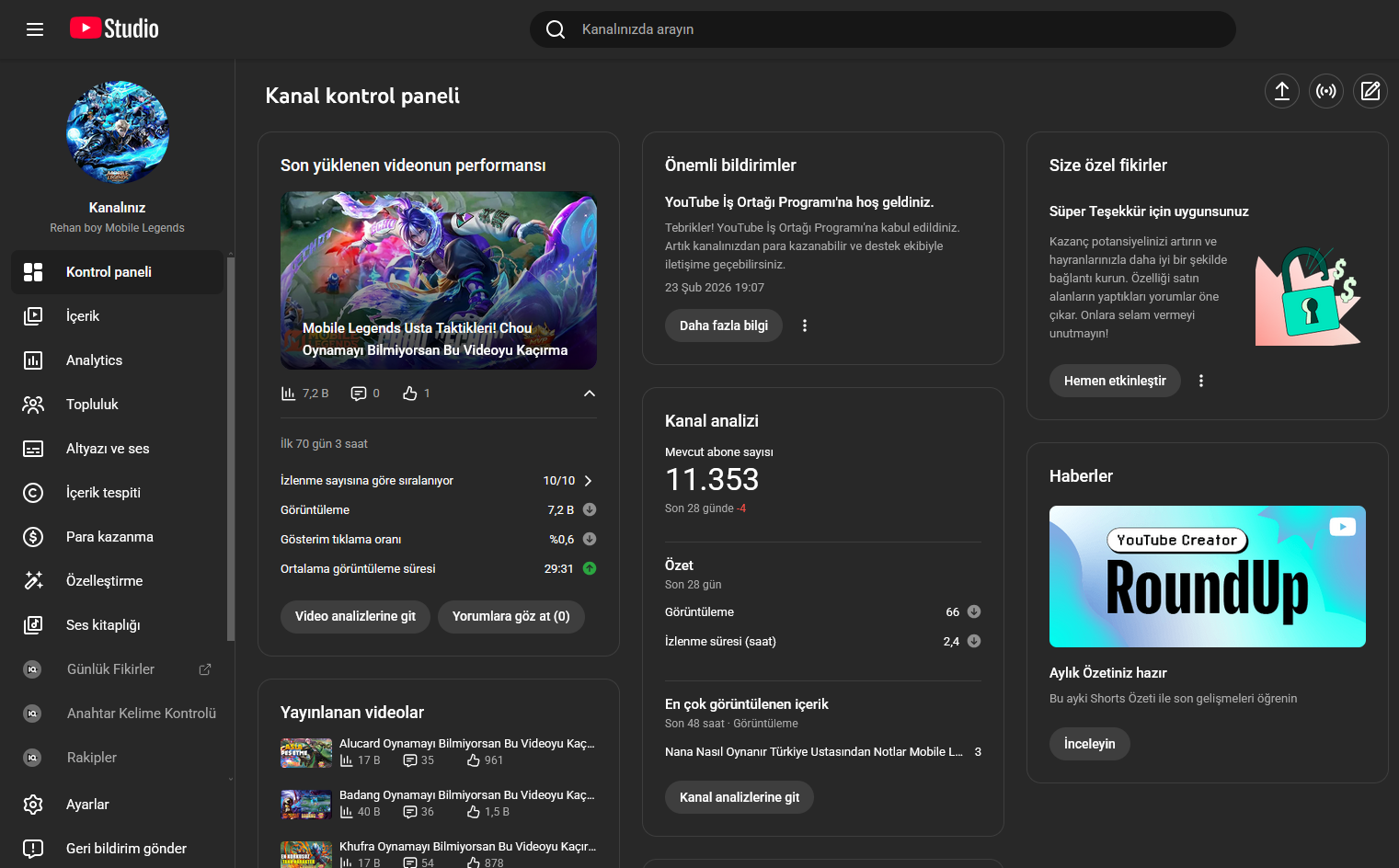Open the top viewed Nana video link
The height and width of the screenshot is (868, 1399).
(x=814, y=752)
